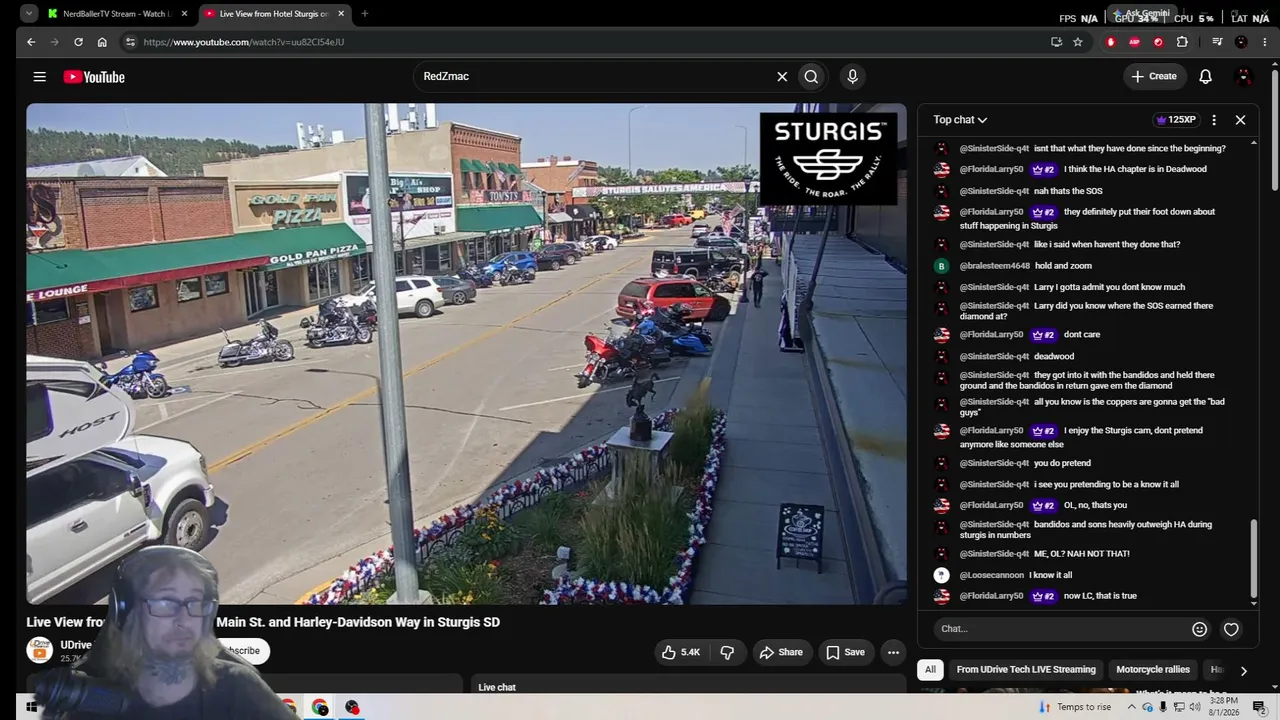Send a heart reaction in chat

point(1231,629)
